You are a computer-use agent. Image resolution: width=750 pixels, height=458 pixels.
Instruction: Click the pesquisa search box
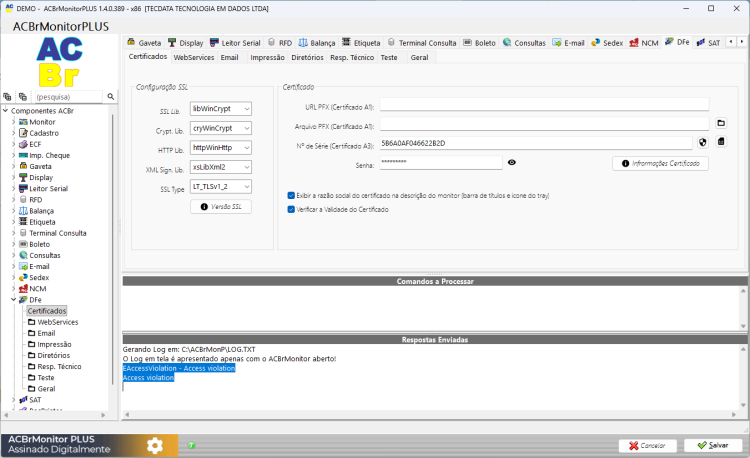[x=68, y=97]
